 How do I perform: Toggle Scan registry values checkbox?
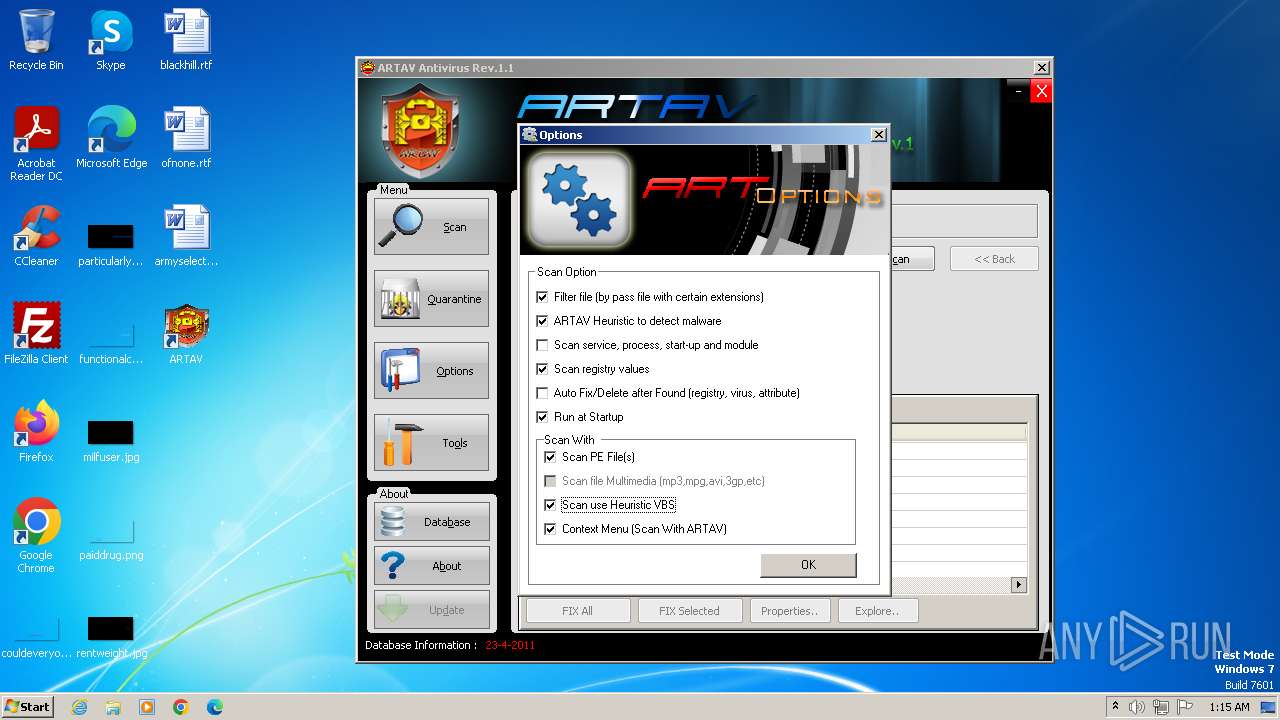(543, 369)
